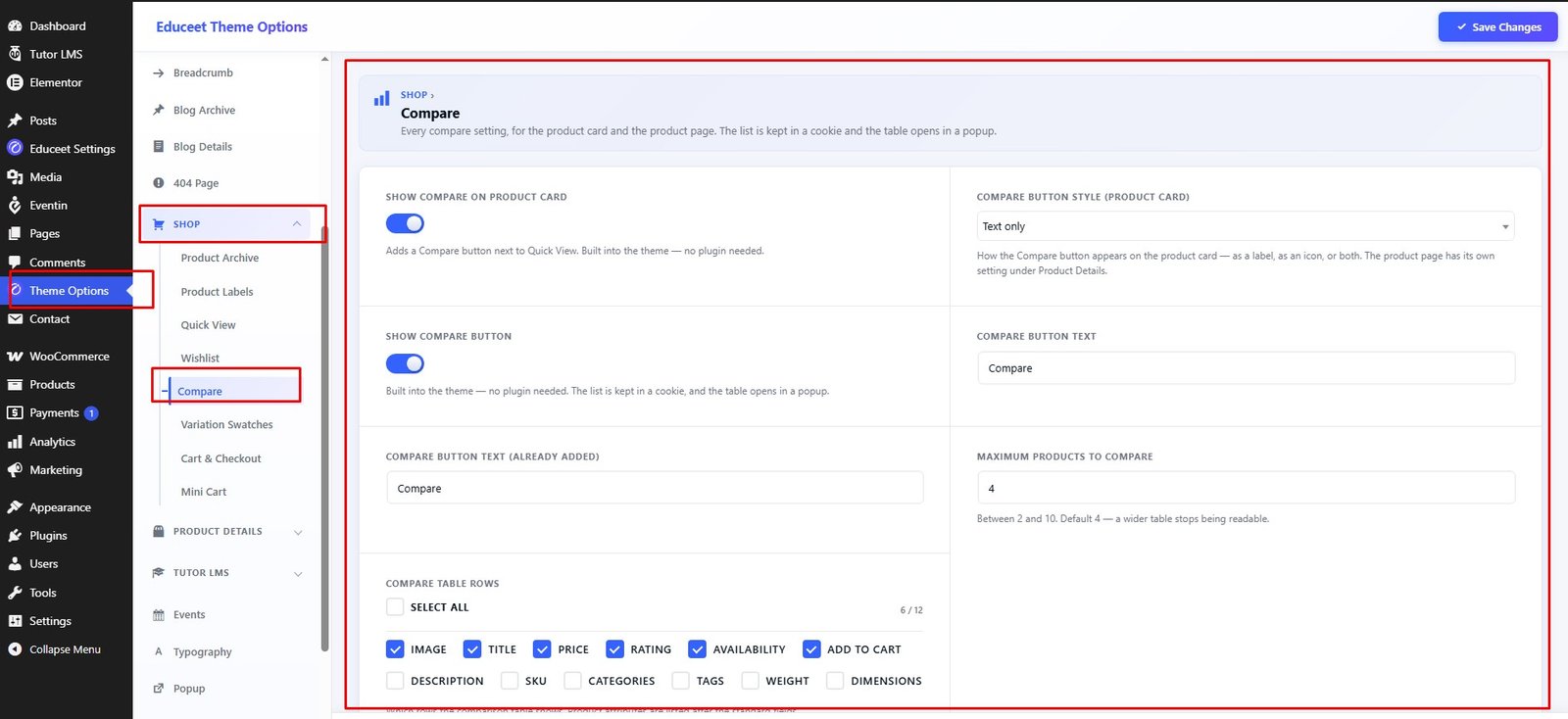The width and height of the screenshot is (1568, 719).
Task: Toggle the Show Compare Button switch
Action: [405, 363]
